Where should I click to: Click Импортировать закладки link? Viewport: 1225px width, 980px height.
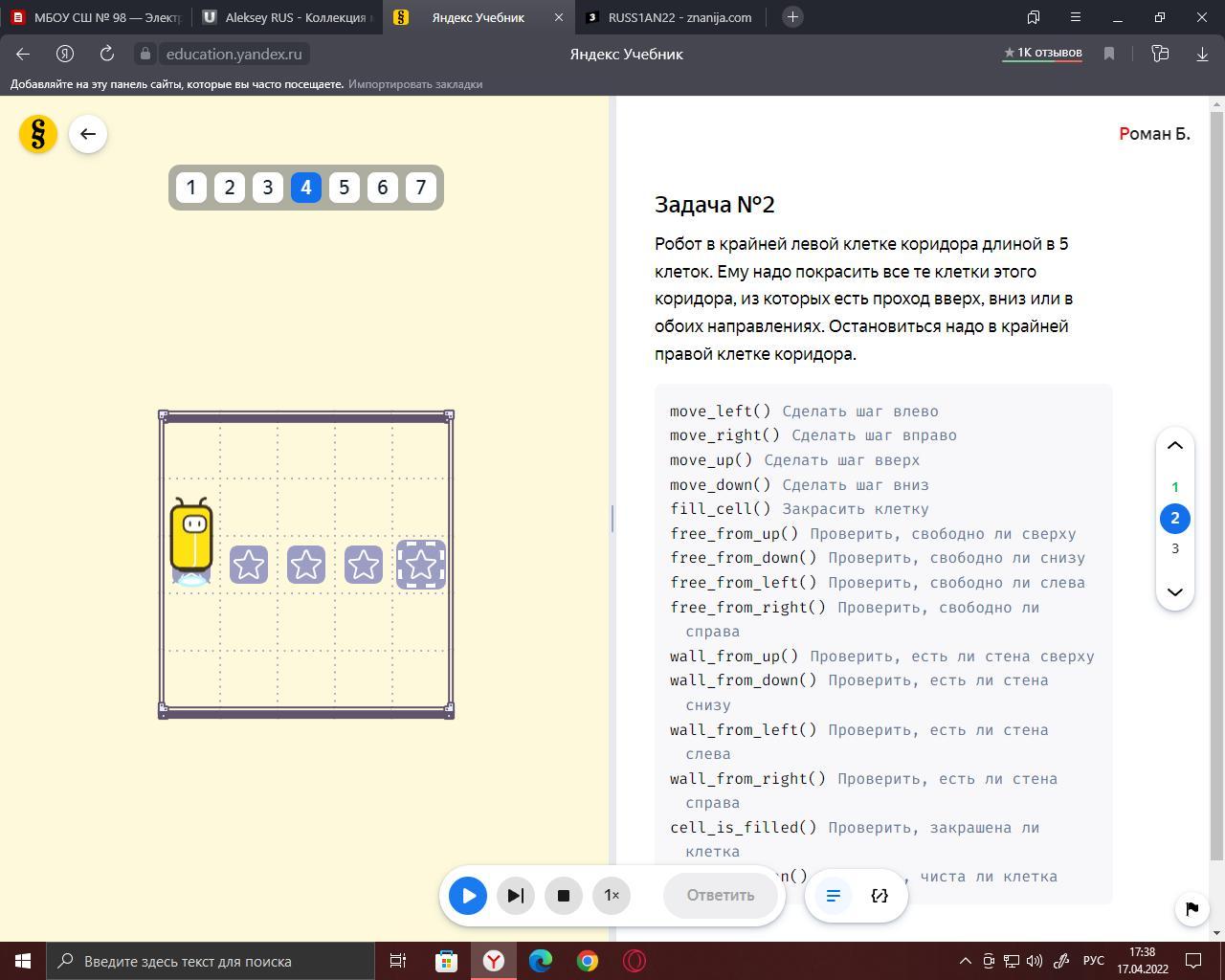coord(415,84)
